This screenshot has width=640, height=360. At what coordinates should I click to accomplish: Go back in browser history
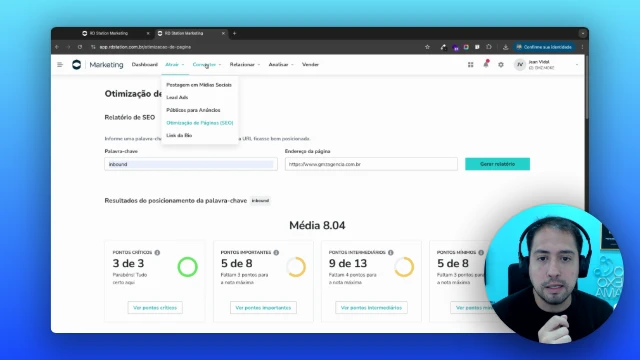[57, 47]
